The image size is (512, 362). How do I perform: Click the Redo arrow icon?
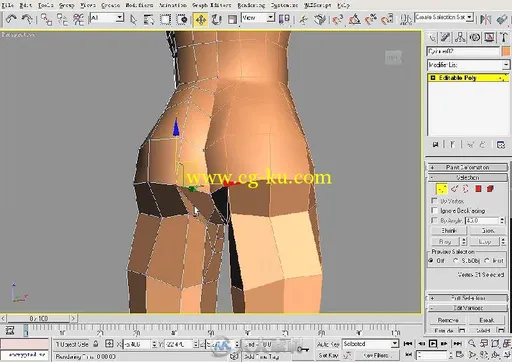coord(27,19)
